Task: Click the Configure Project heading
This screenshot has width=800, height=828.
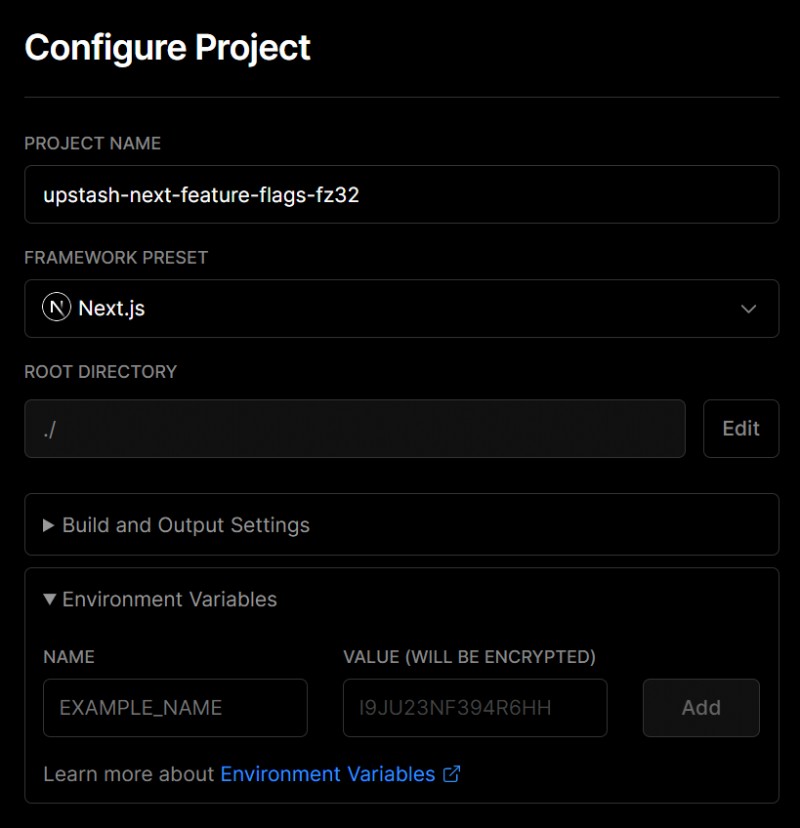Action: pos(167,48)
